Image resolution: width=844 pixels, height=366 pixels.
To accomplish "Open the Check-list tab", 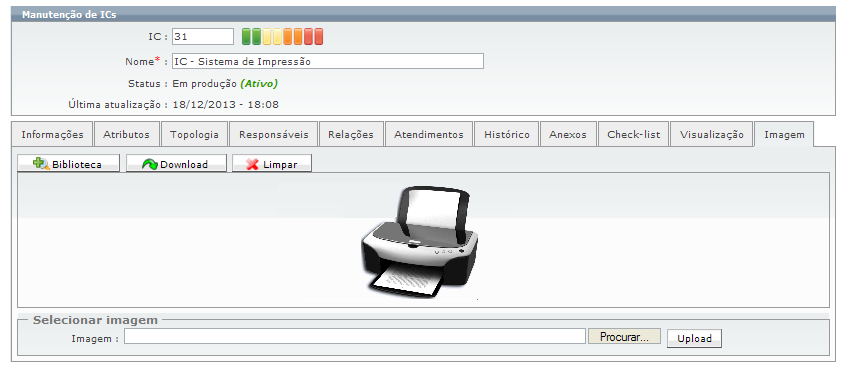I will pyautogui.click(x=634, y=134).
